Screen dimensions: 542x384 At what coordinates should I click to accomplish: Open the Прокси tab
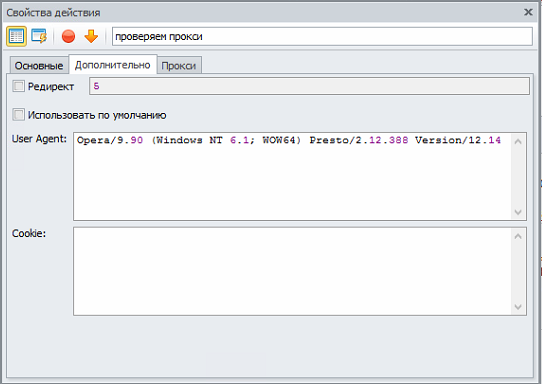(179, 65)
